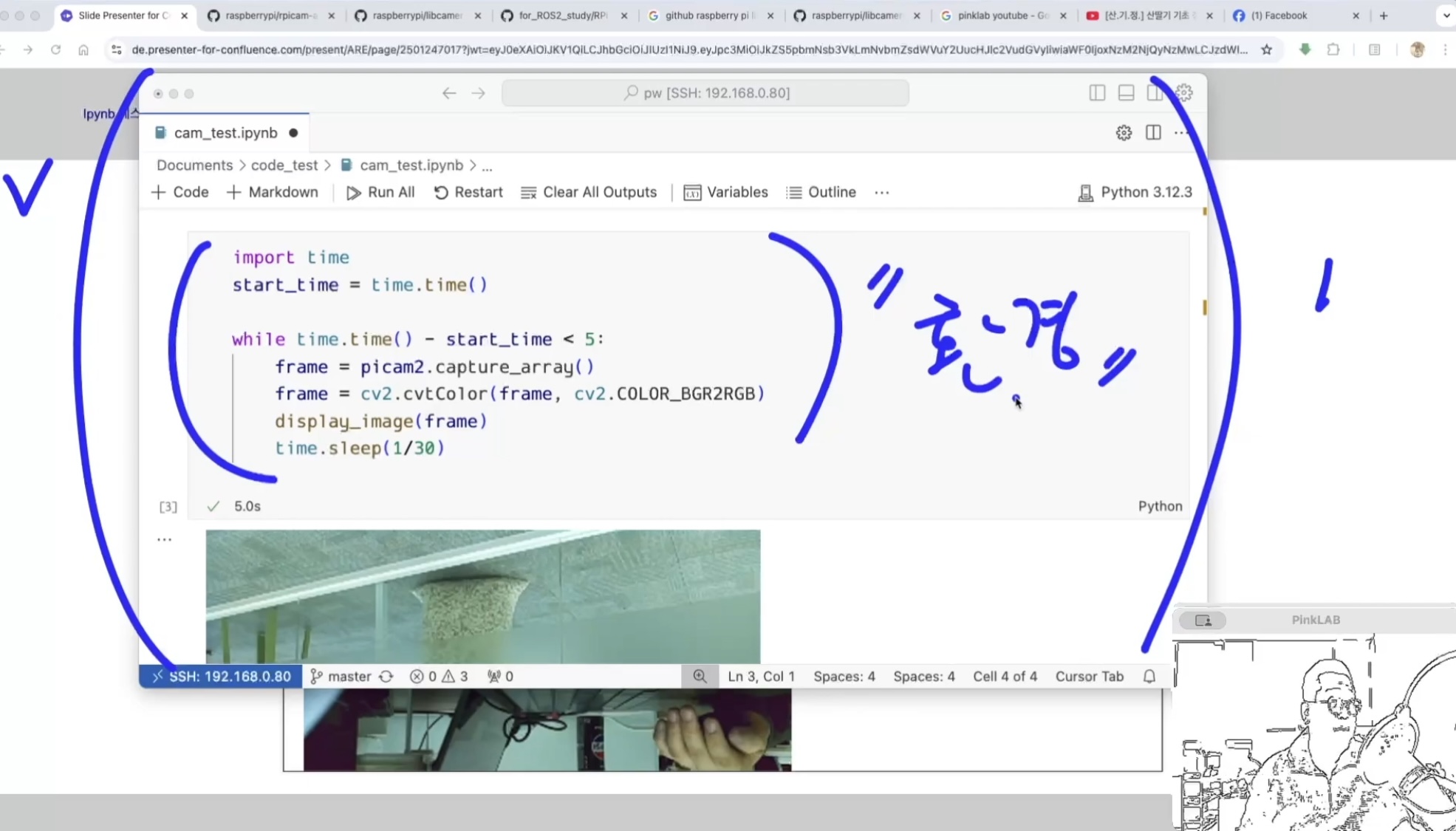Select the Python 3.12.3 kernel picker
Viewport: 1456px width, 831px height.
click(x=1135, y=192)
